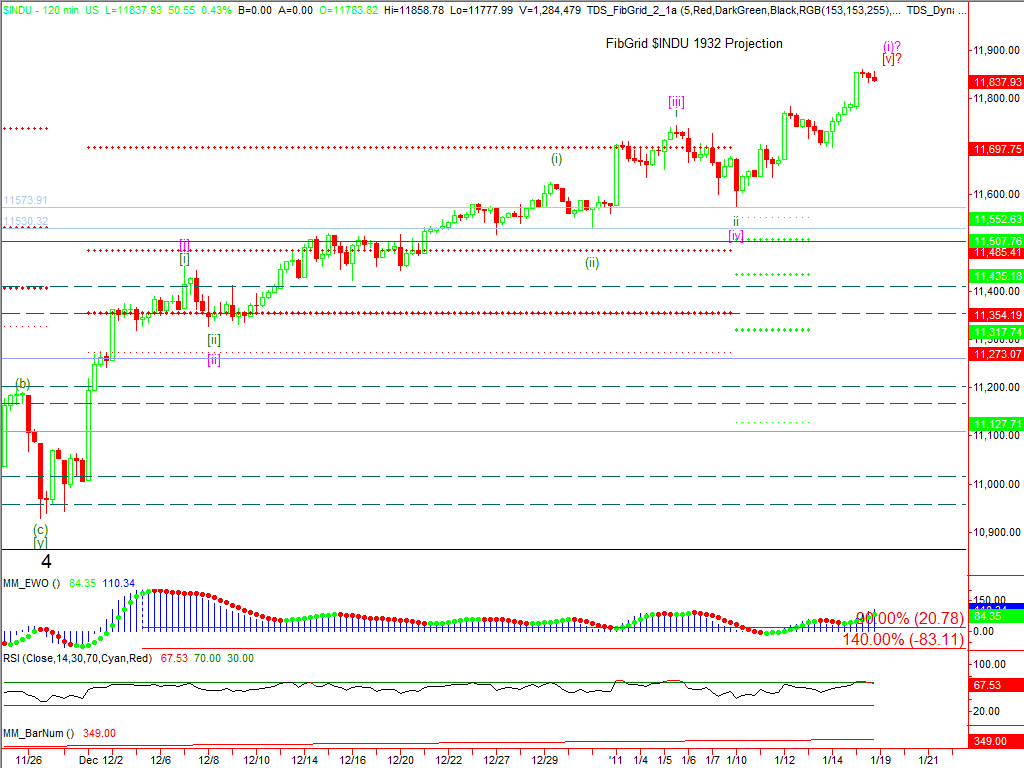Screen dimensions: 1024x768
Task: Select the 12/20 date on time axis
Action: (x=399, y=760)
